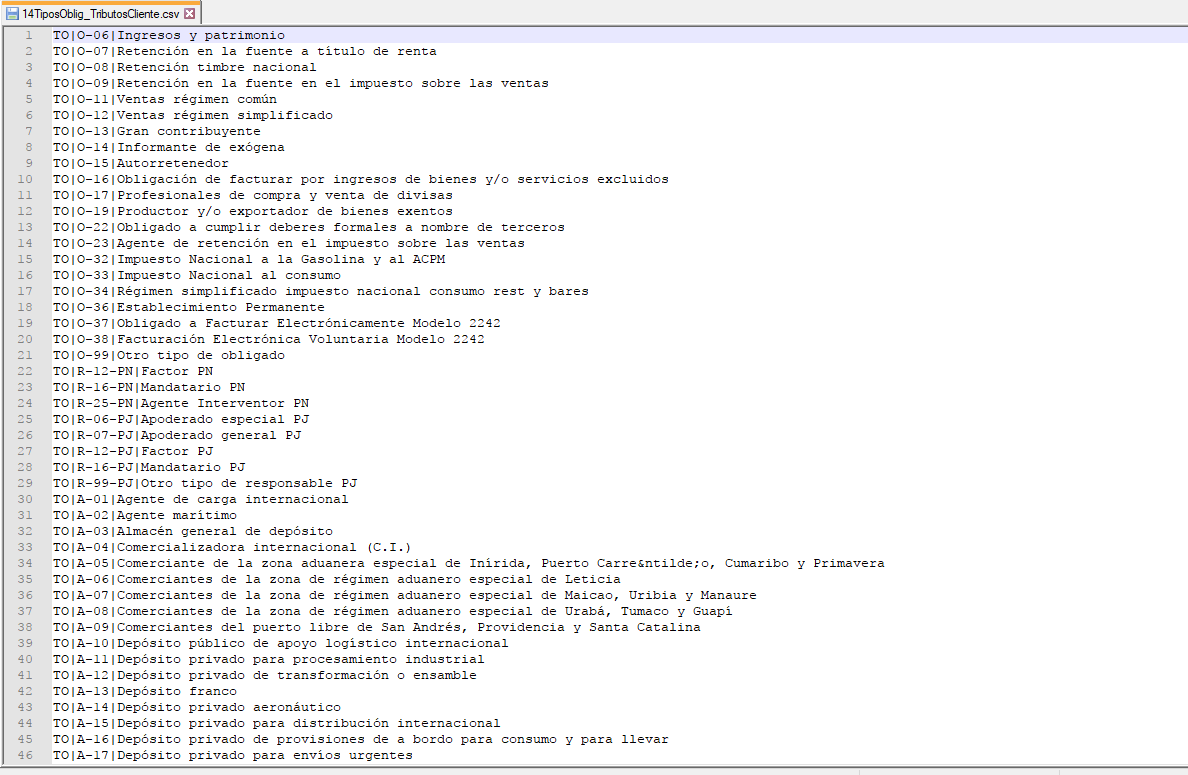Click the 'Apoderado especial PJ' line

click(181, 419)
